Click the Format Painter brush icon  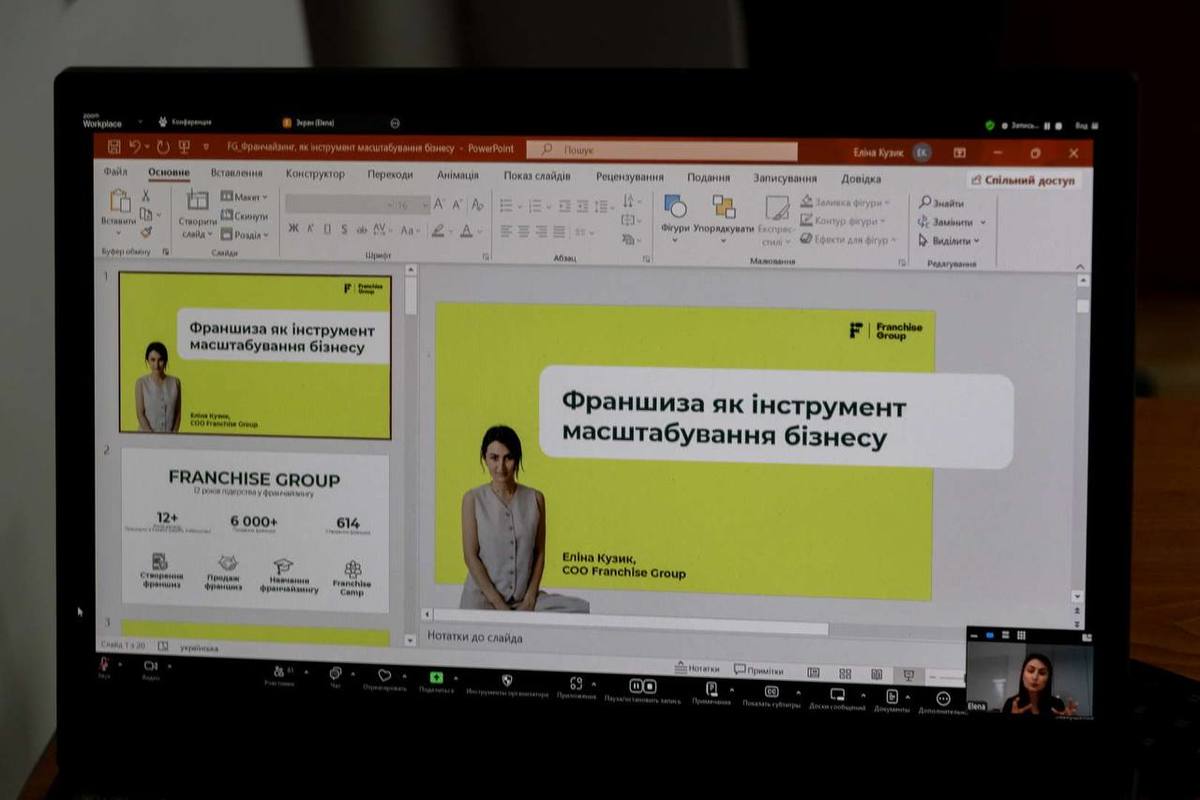(x=146, y=232)
